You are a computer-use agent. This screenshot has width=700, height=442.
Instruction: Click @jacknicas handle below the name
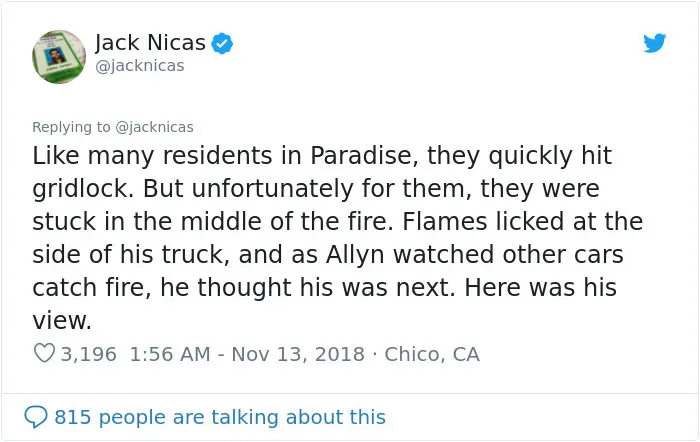coord(139,66)
